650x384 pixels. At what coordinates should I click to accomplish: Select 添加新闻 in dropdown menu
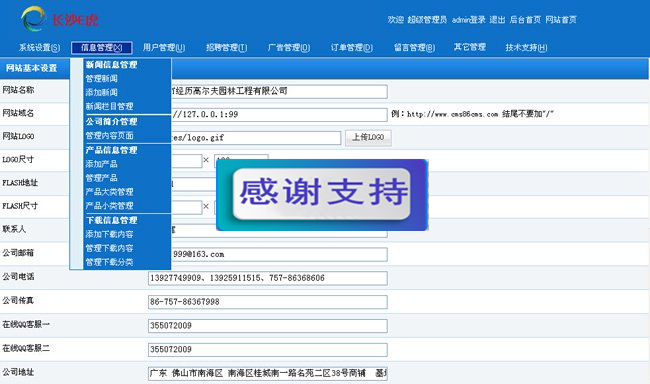(101, 92)
